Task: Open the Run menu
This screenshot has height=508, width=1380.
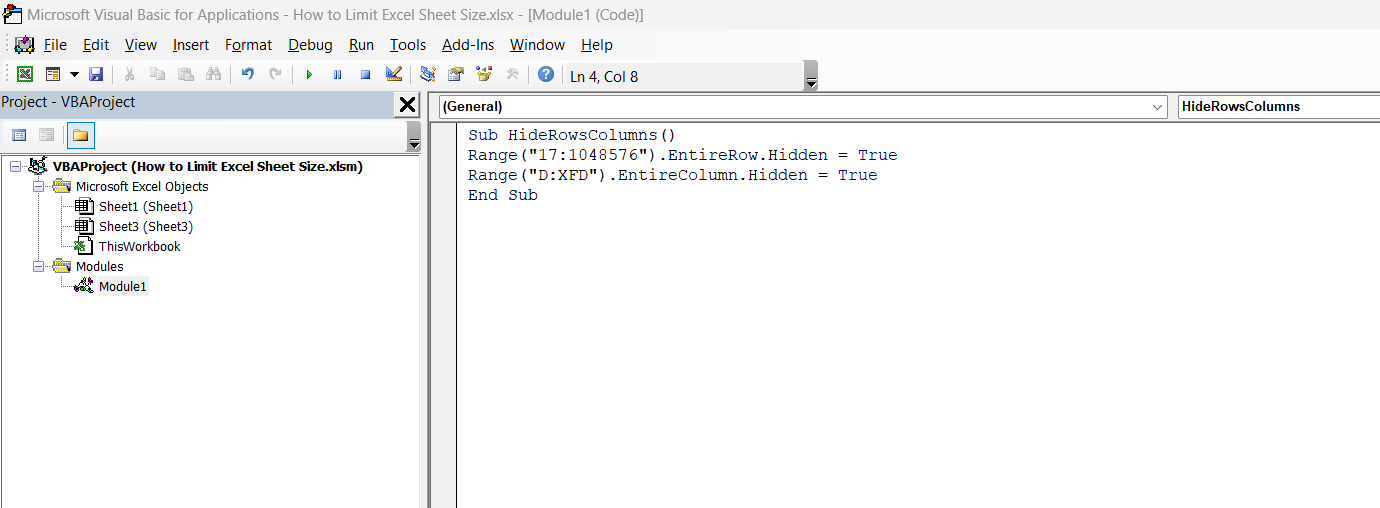Action: pos(362,45)
